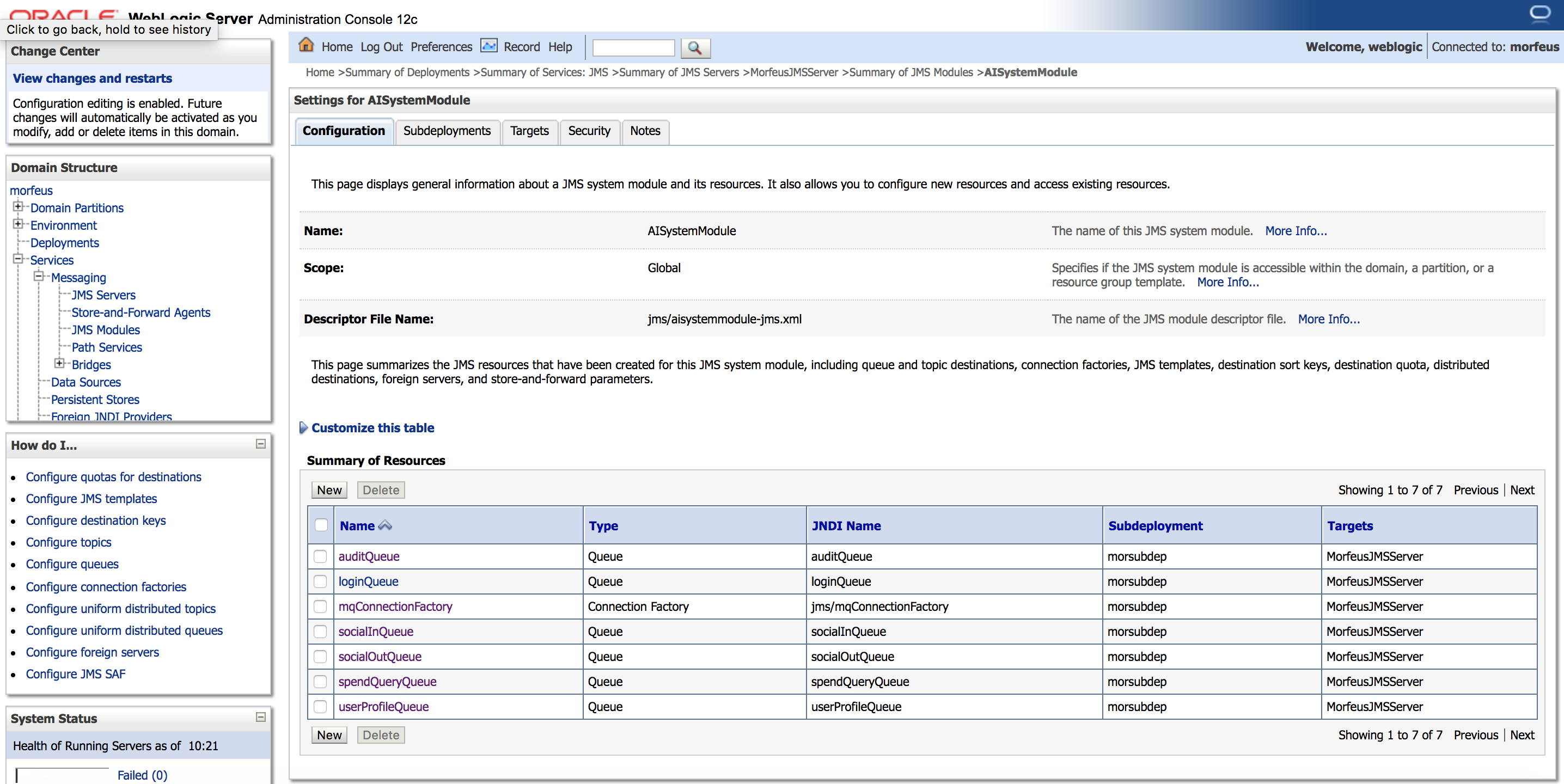Check the spendQueryQueue row checkbox

(320, 682)
